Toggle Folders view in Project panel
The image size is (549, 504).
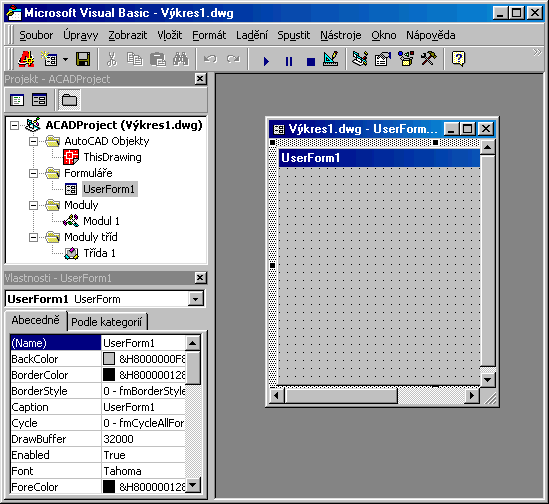pyautogui.click(x=69, y=100)
